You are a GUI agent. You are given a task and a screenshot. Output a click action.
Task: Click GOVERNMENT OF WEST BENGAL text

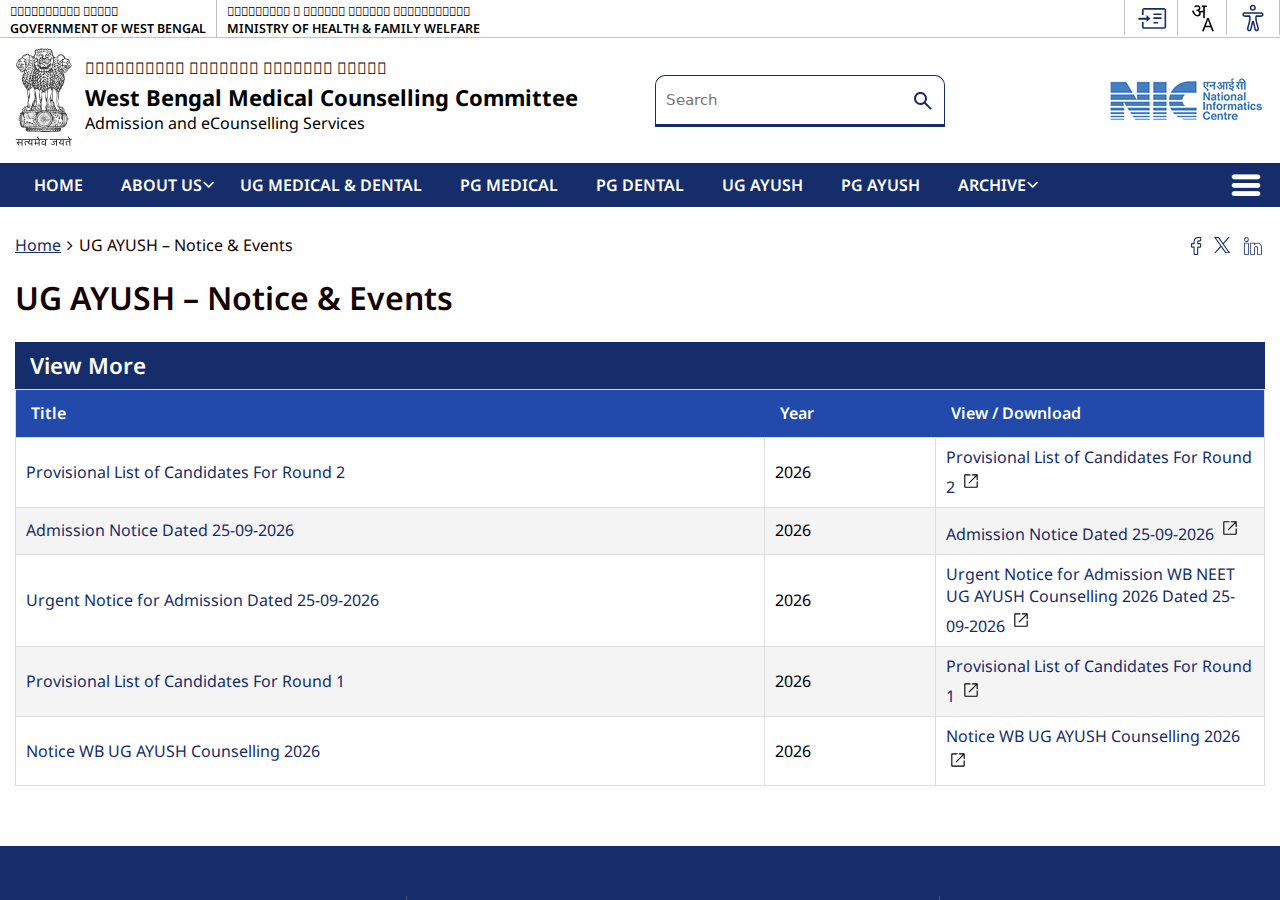click(108, 28)
